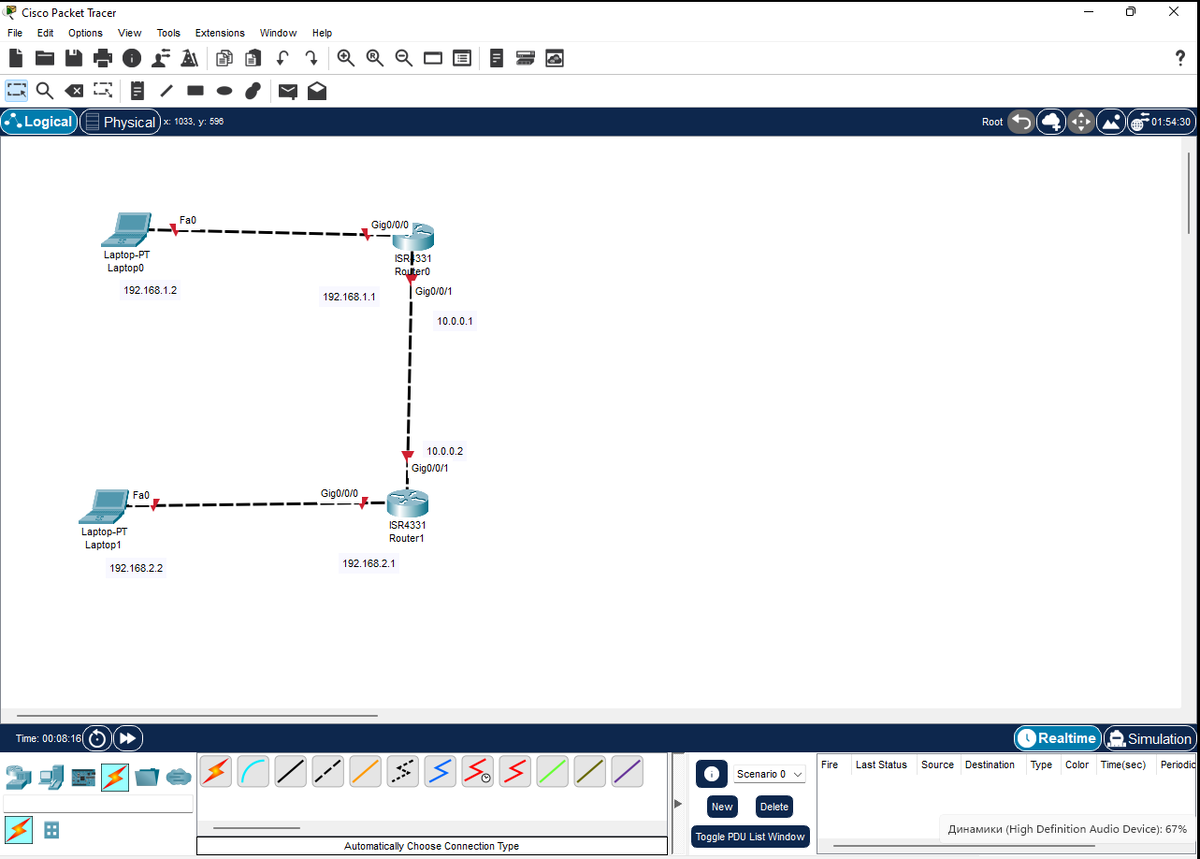Open the Scenario 0 dropdown

(769, 774)
